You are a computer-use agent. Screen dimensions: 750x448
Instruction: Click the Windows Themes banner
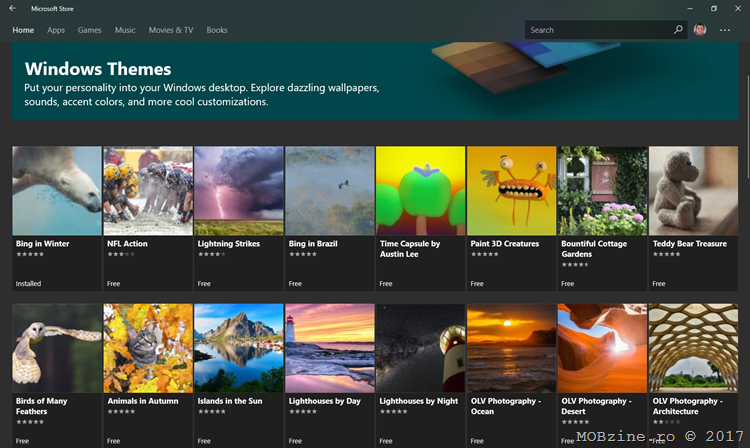tap(375, 81)
